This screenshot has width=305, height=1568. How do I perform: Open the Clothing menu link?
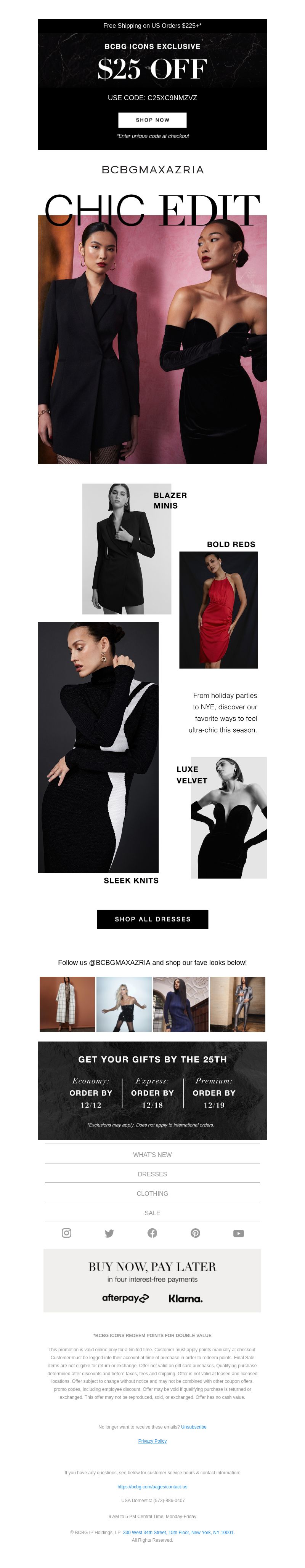(152, 1193)
